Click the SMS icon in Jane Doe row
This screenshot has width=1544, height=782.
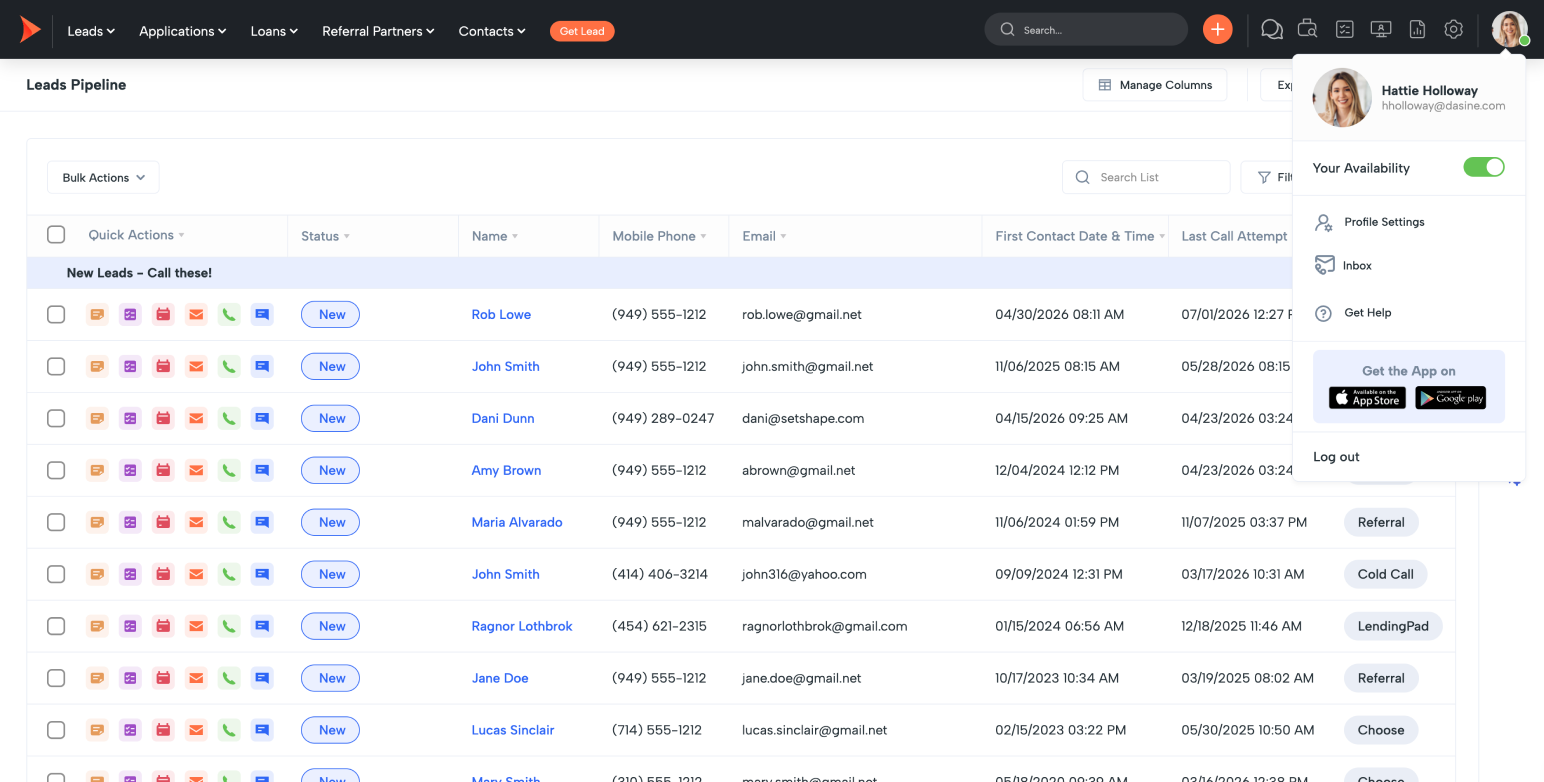pos(262,678)
